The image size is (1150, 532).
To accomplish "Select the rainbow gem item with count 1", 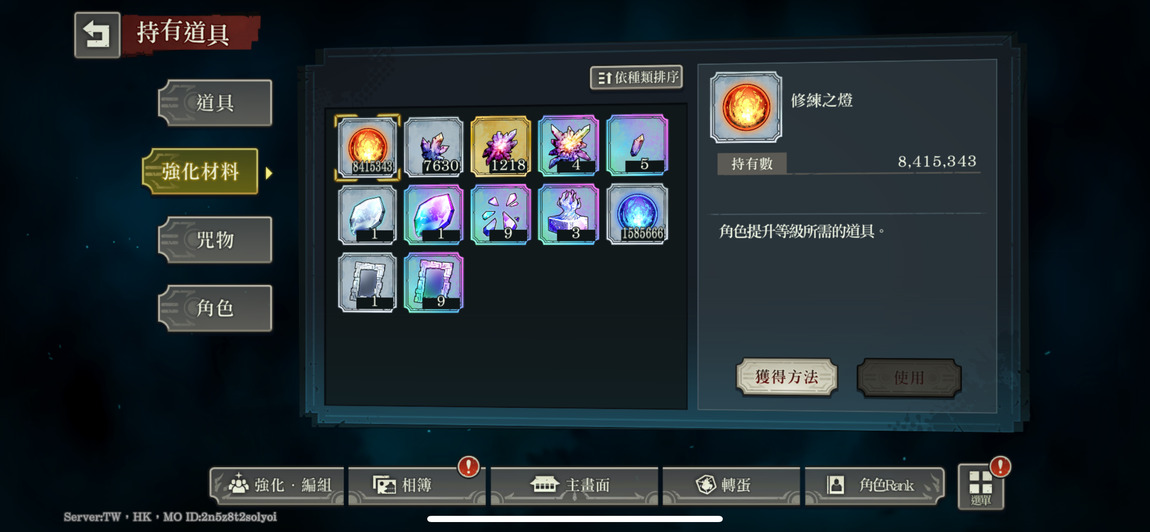I will pyautogui.click(x=434, y=214).
